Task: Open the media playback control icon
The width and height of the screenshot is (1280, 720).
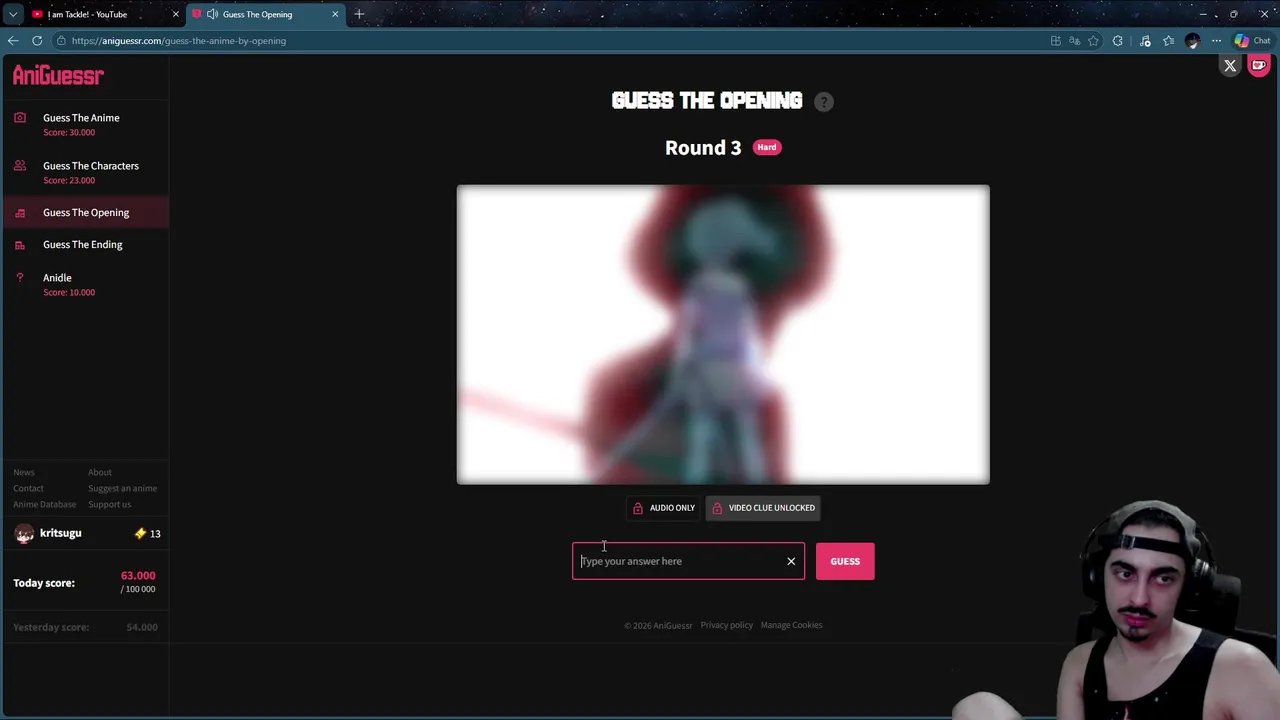Action: click(1145, 41)
